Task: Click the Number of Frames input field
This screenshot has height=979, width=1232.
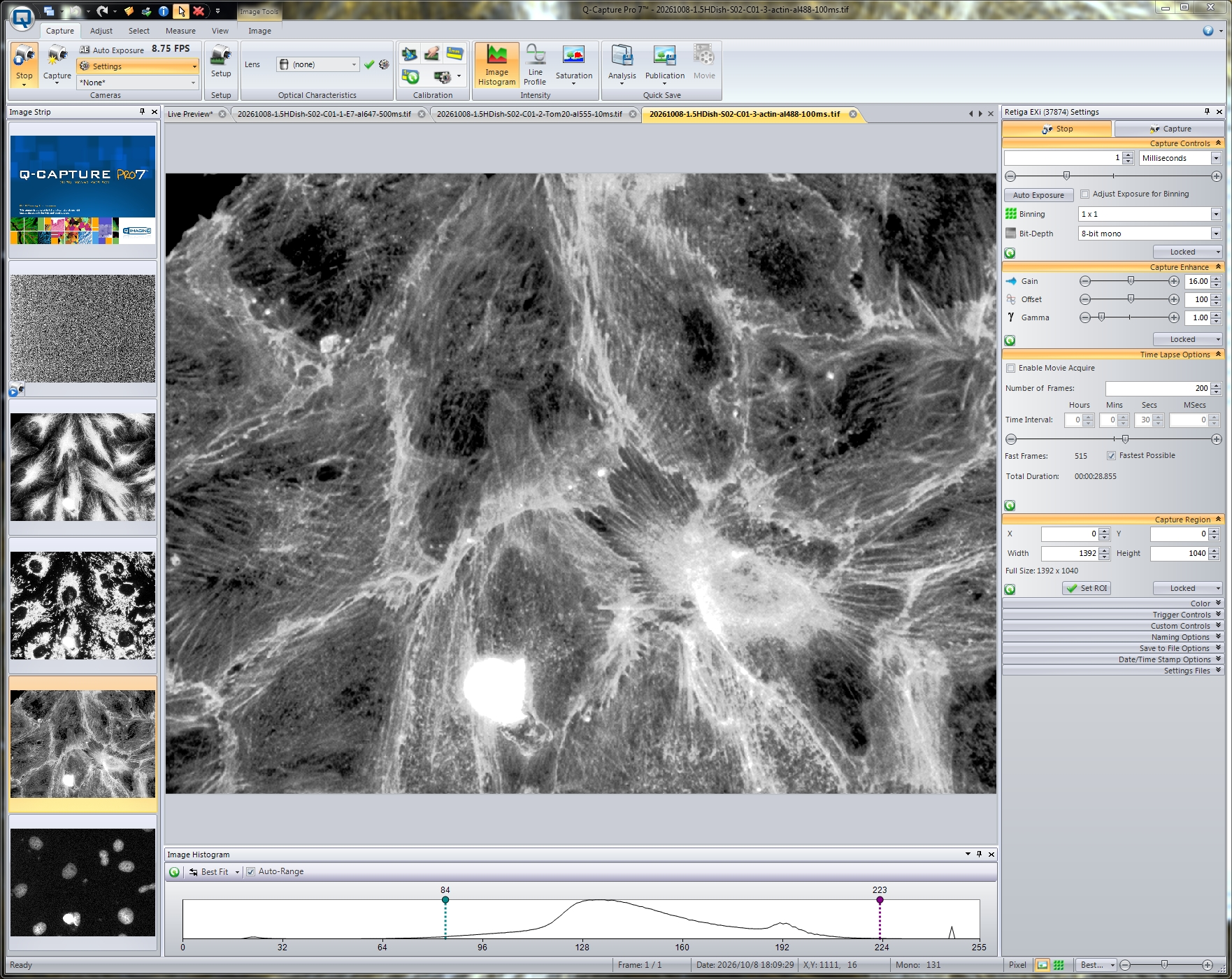Action: (x=1157, y=388)
